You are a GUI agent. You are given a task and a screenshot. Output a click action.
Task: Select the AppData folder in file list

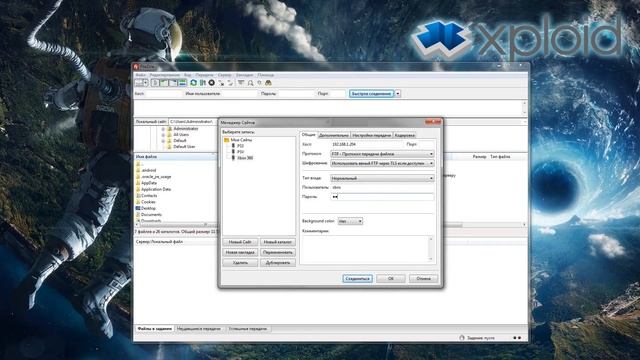[149, 183]
